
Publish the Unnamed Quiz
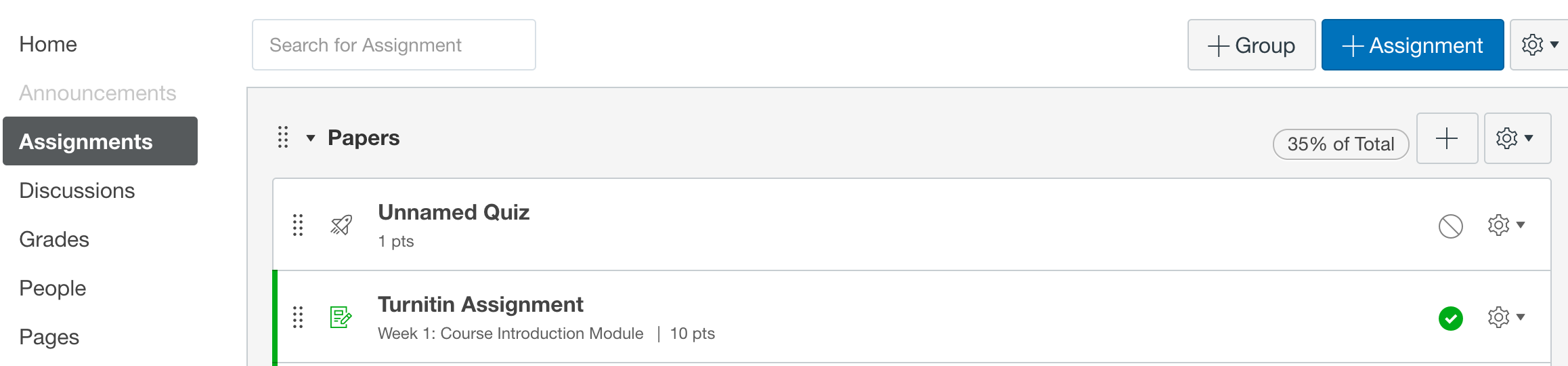[x=1450, y=226]
